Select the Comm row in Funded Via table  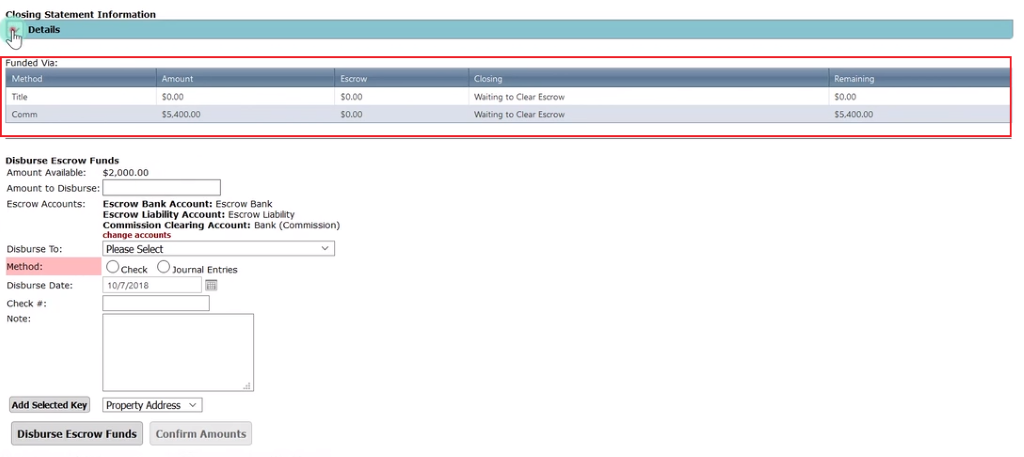(x=25, y=115)
